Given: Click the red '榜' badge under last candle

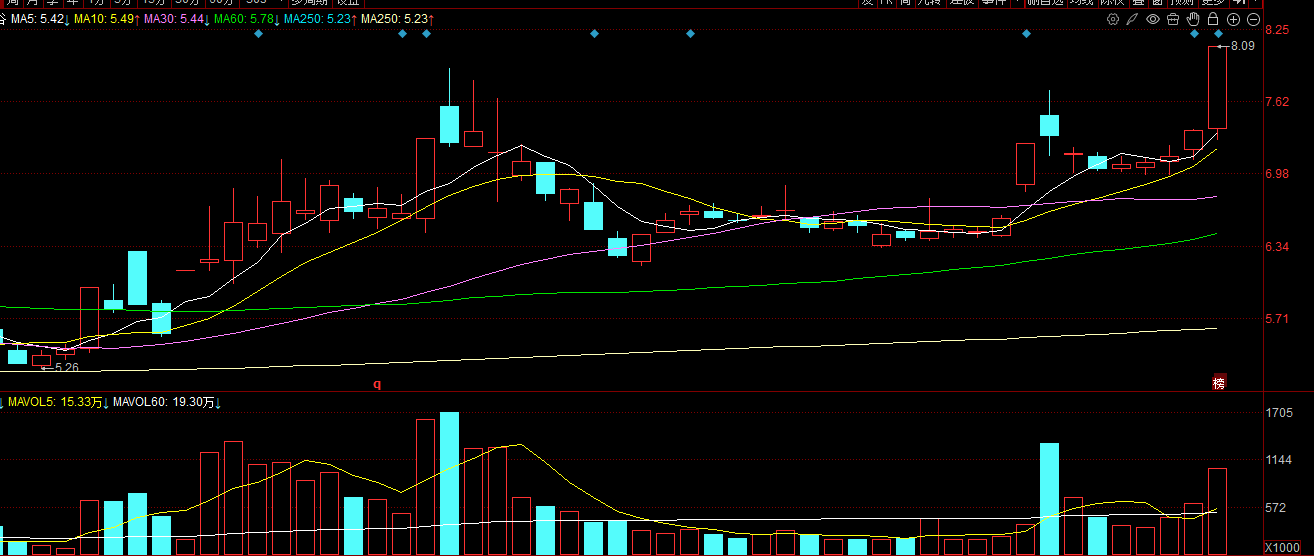Looking at the screenshot, I should 1218,382.
